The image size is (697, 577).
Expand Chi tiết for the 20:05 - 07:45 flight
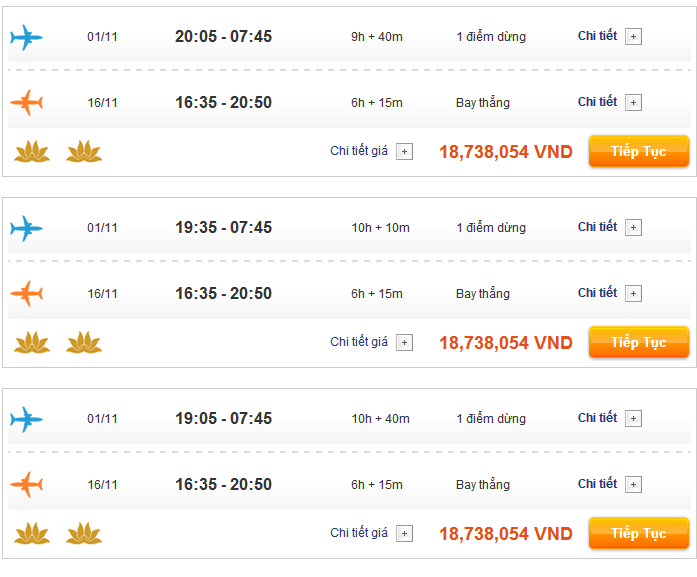coord(633,37)
